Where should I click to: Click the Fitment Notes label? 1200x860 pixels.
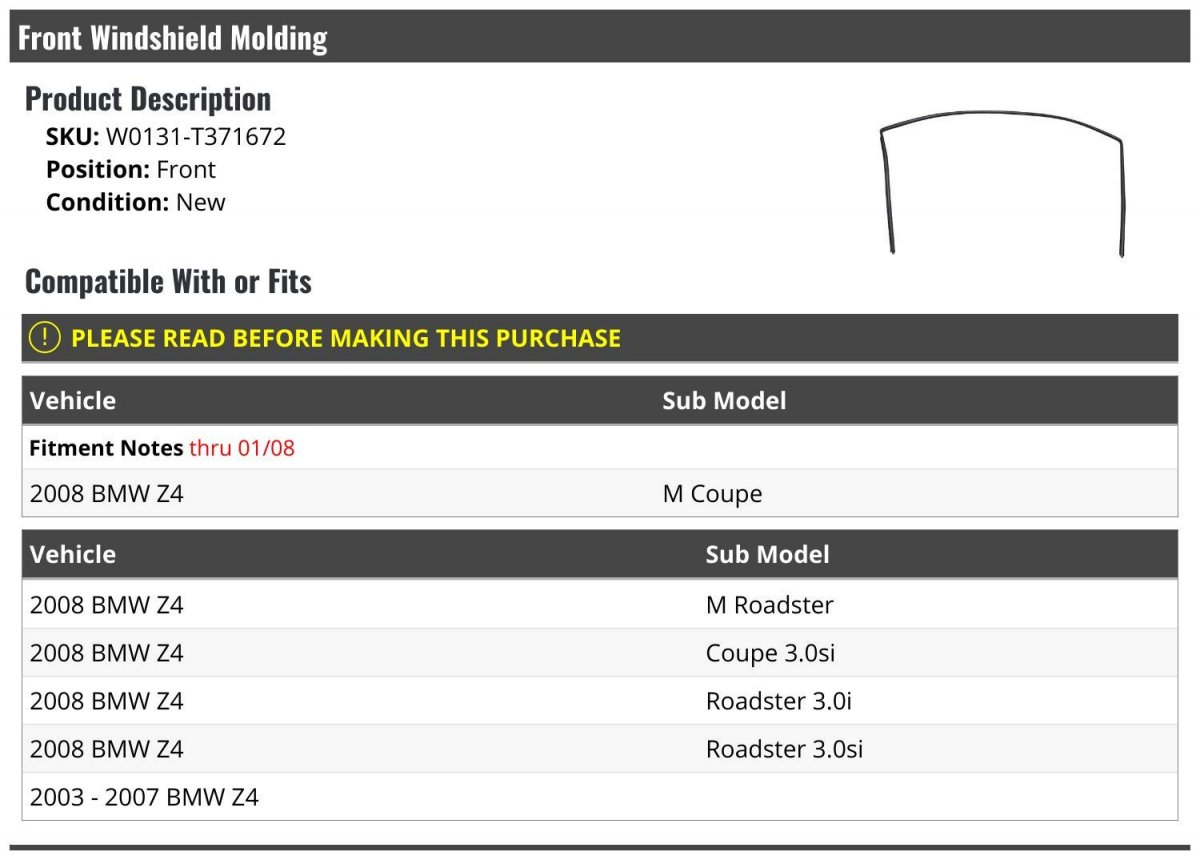(x=106, y=448)
